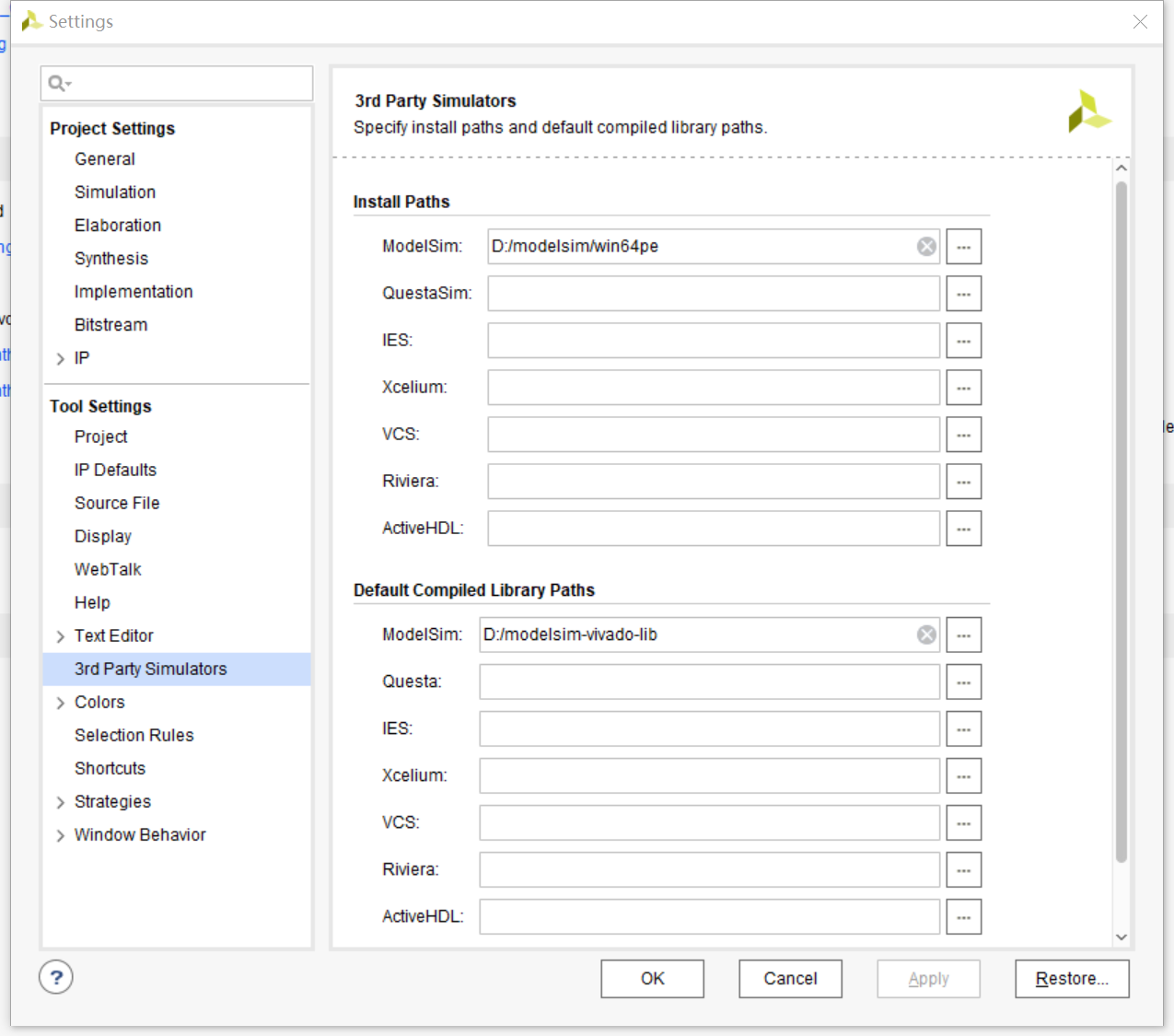
Task: Clear the ModelSim compiled library path
Action: coord(926,634)
